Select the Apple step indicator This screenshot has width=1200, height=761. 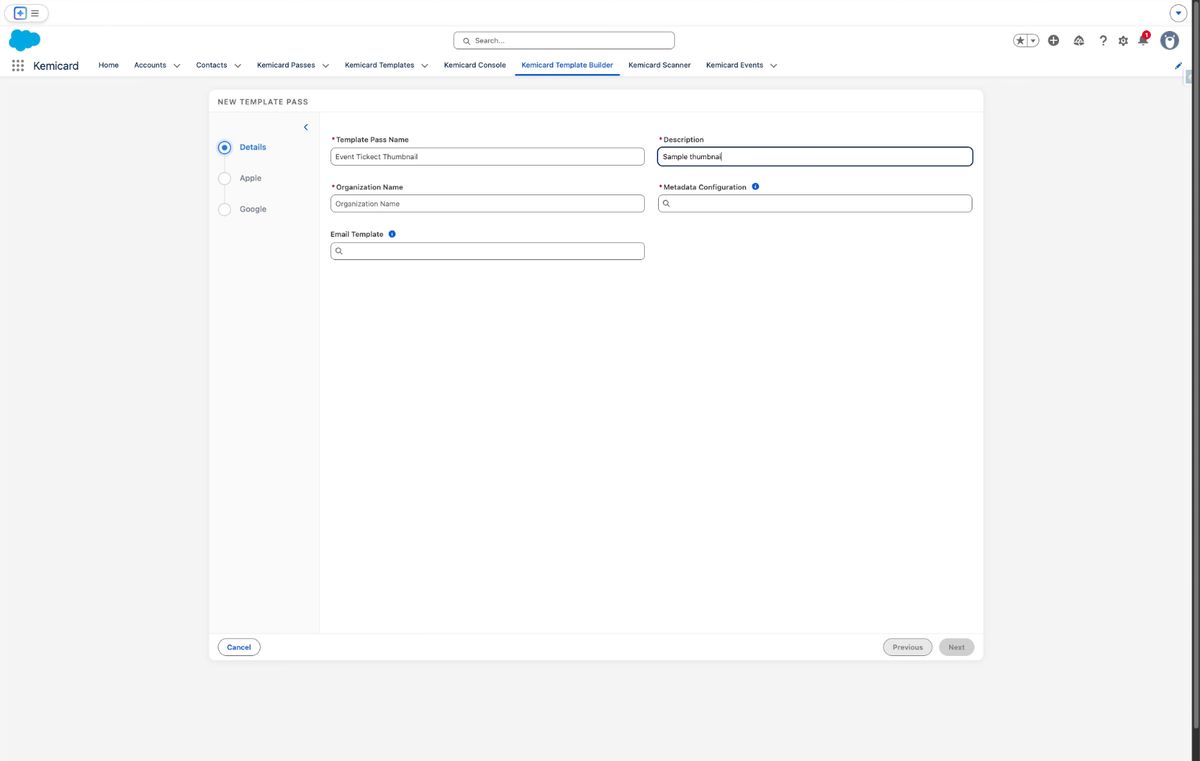coord(224,178)
